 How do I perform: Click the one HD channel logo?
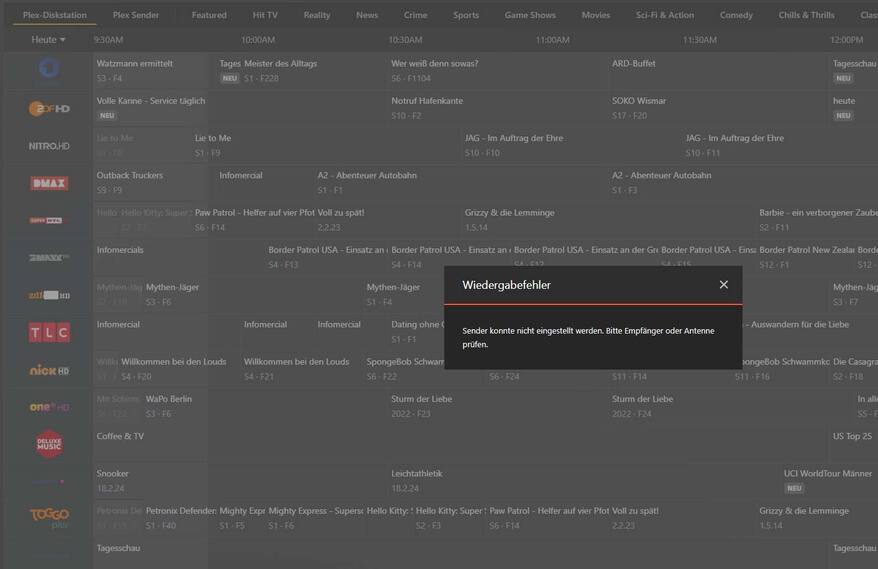click(49, 407)
